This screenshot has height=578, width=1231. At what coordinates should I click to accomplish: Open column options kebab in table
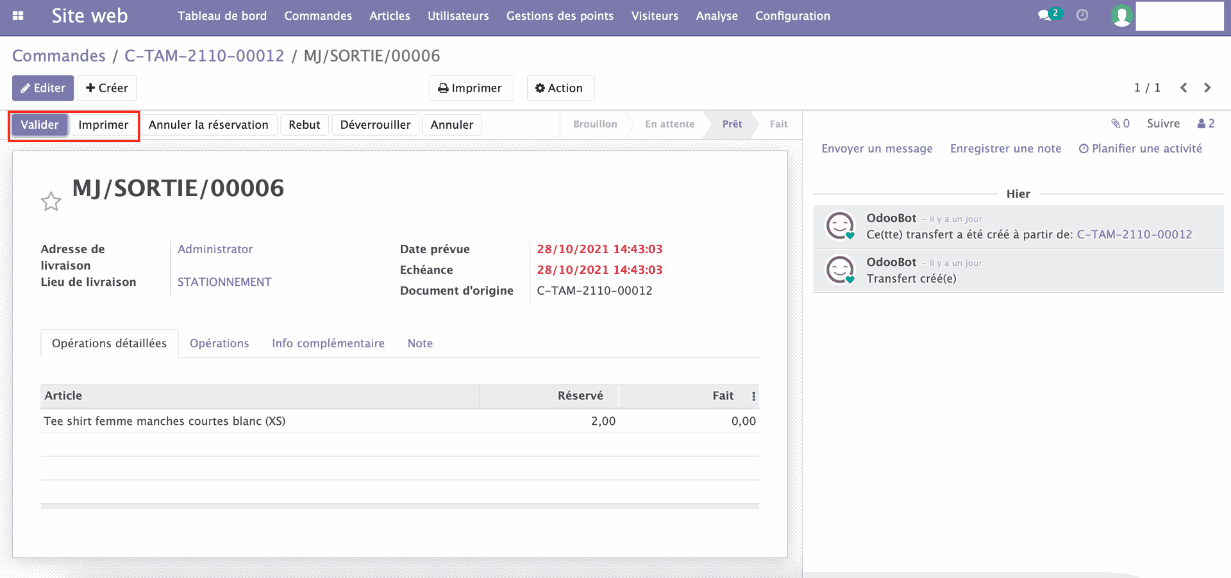tap(754, 396)
